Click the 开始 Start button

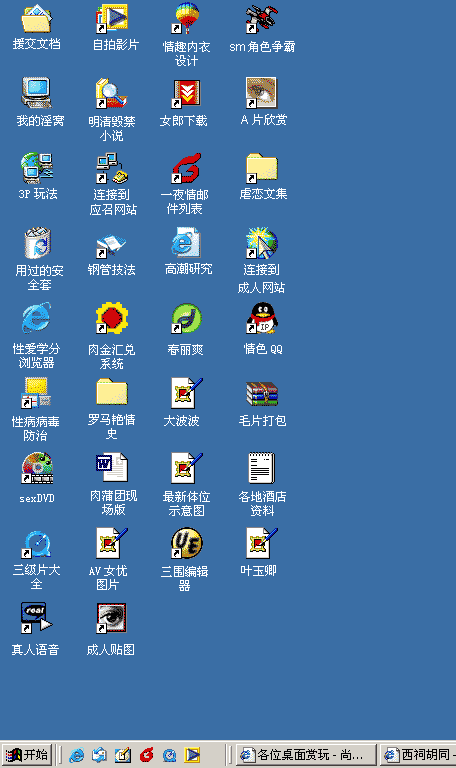(26, 754)
